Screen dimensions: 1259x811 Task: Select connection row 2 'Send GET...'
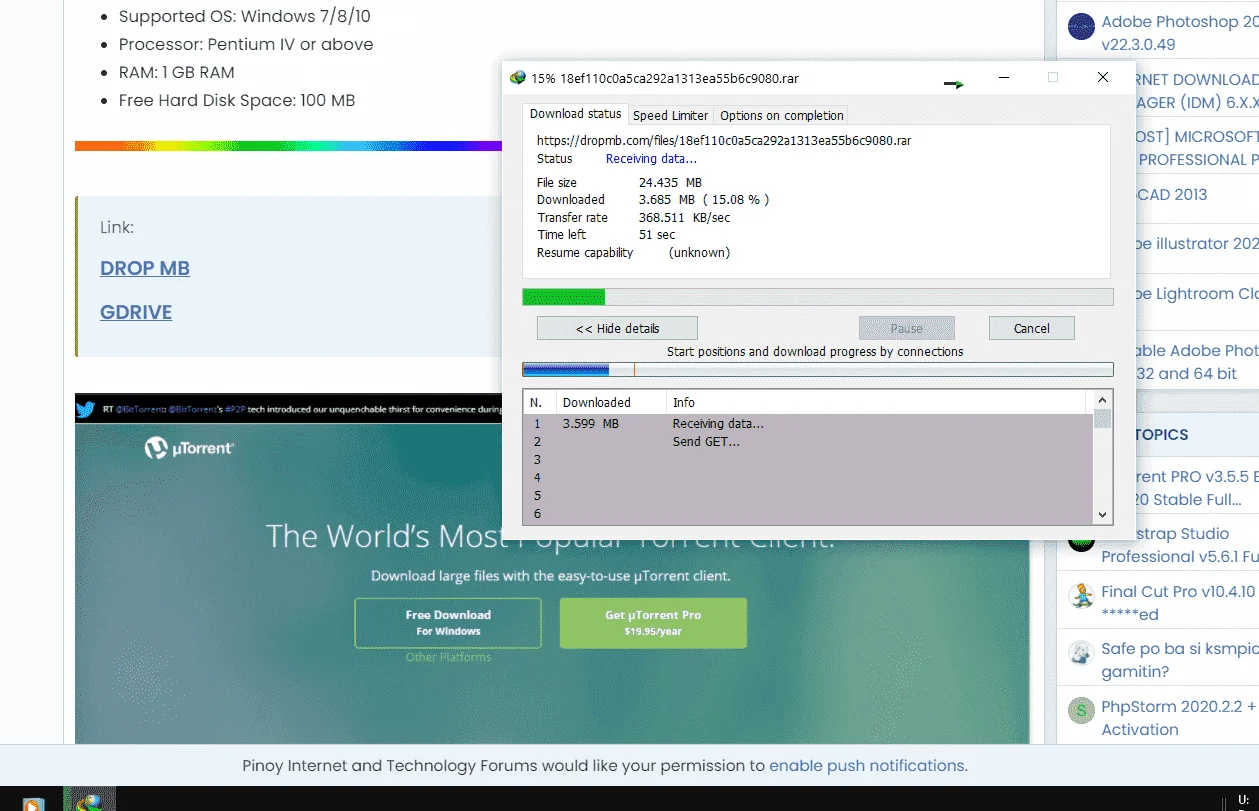(x=809, y=442)
